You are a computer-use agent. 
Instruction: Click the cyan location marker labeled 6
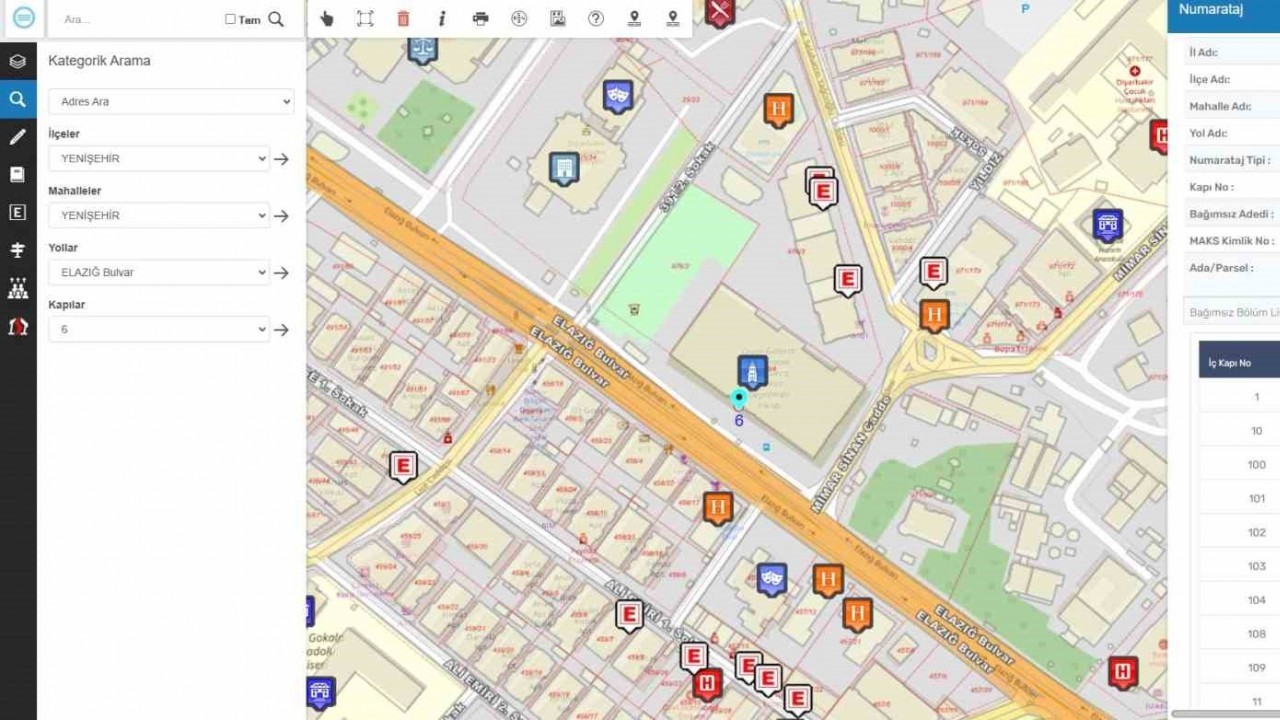pyautogui.click(x=739, y=398)
